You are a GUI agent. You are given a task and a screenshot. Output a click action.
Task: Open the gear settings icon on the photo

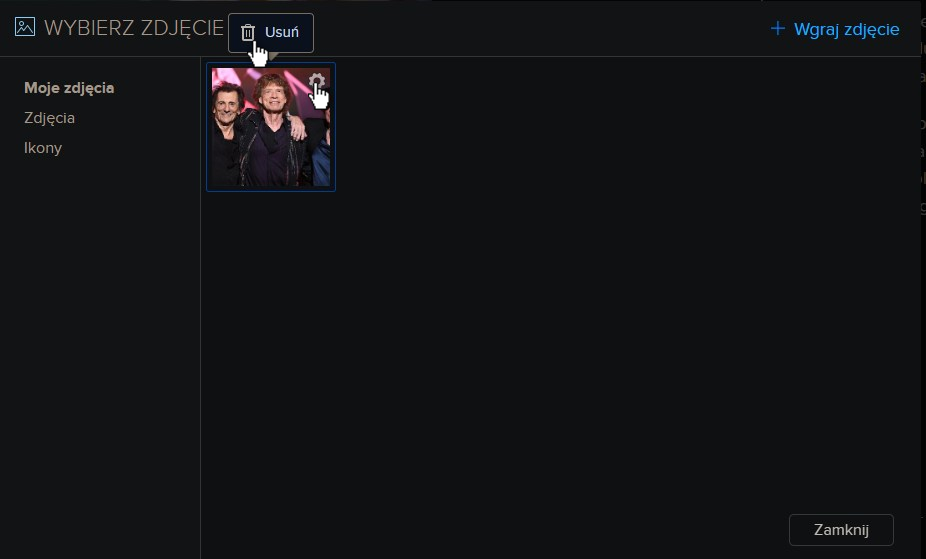point(317,81)
